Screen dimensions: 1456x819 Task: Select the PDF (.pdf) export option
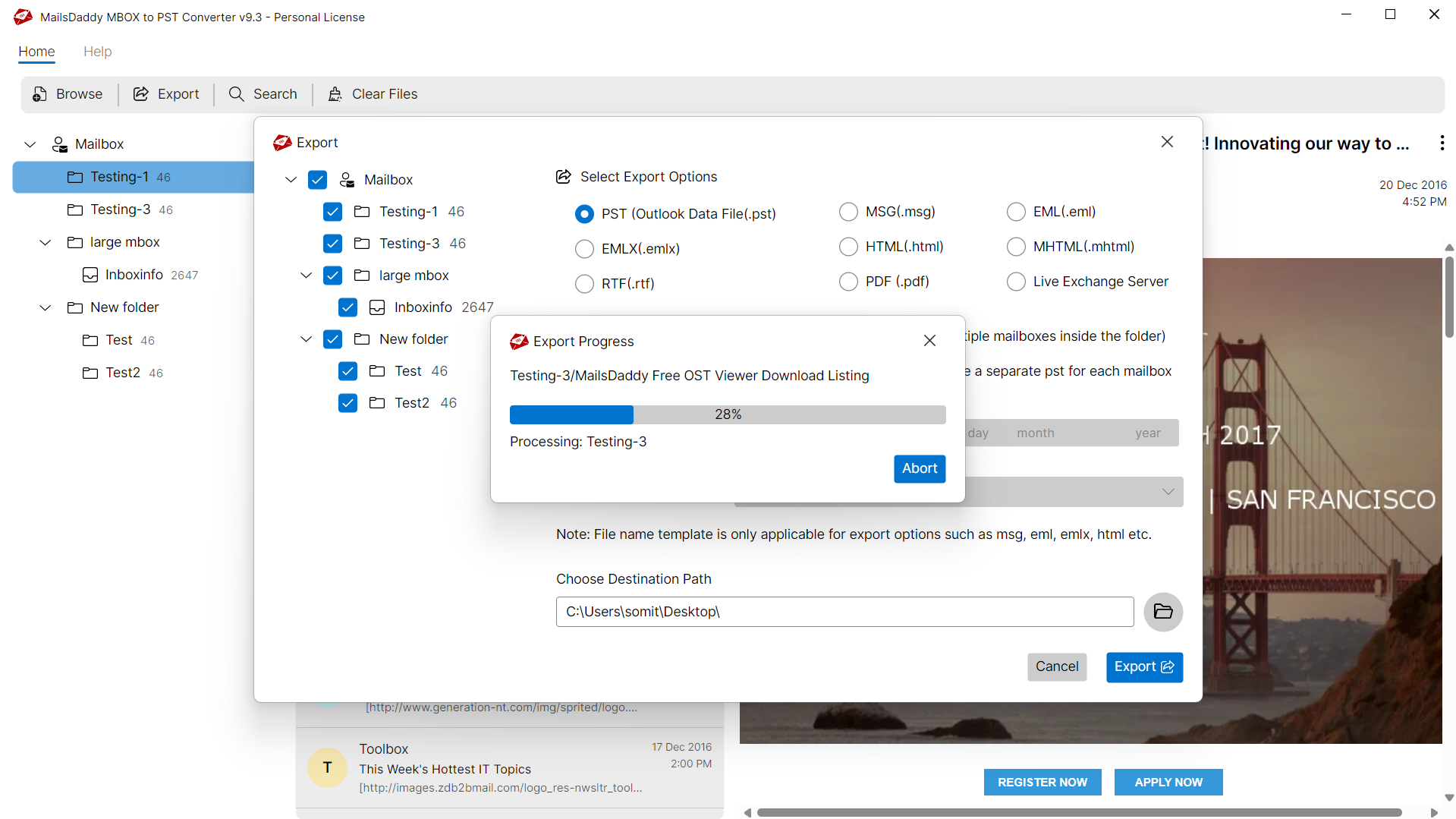pos(848,282)
